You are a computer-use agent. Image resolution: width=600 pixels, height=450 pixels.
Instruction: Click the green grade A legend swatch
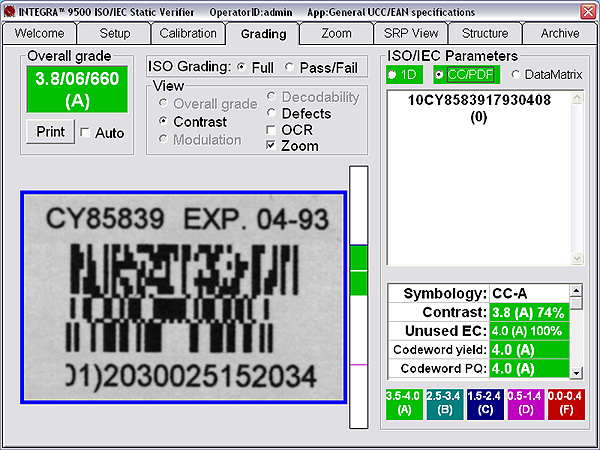404,402
